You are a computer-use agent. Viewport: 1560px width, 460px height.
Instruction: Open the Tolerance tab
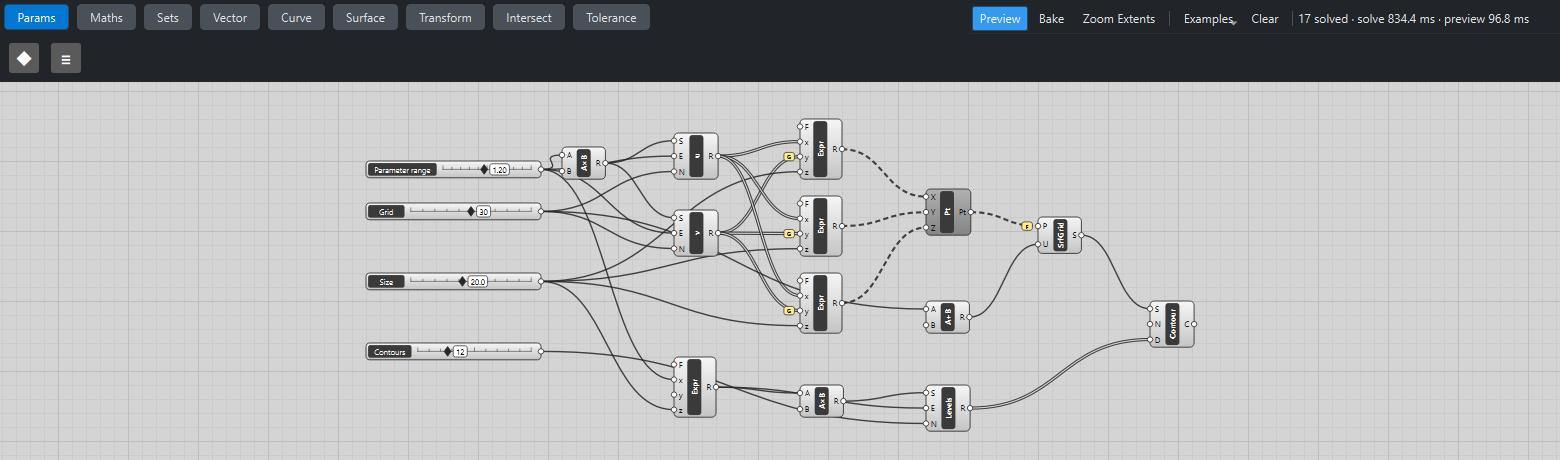point(611,17)
